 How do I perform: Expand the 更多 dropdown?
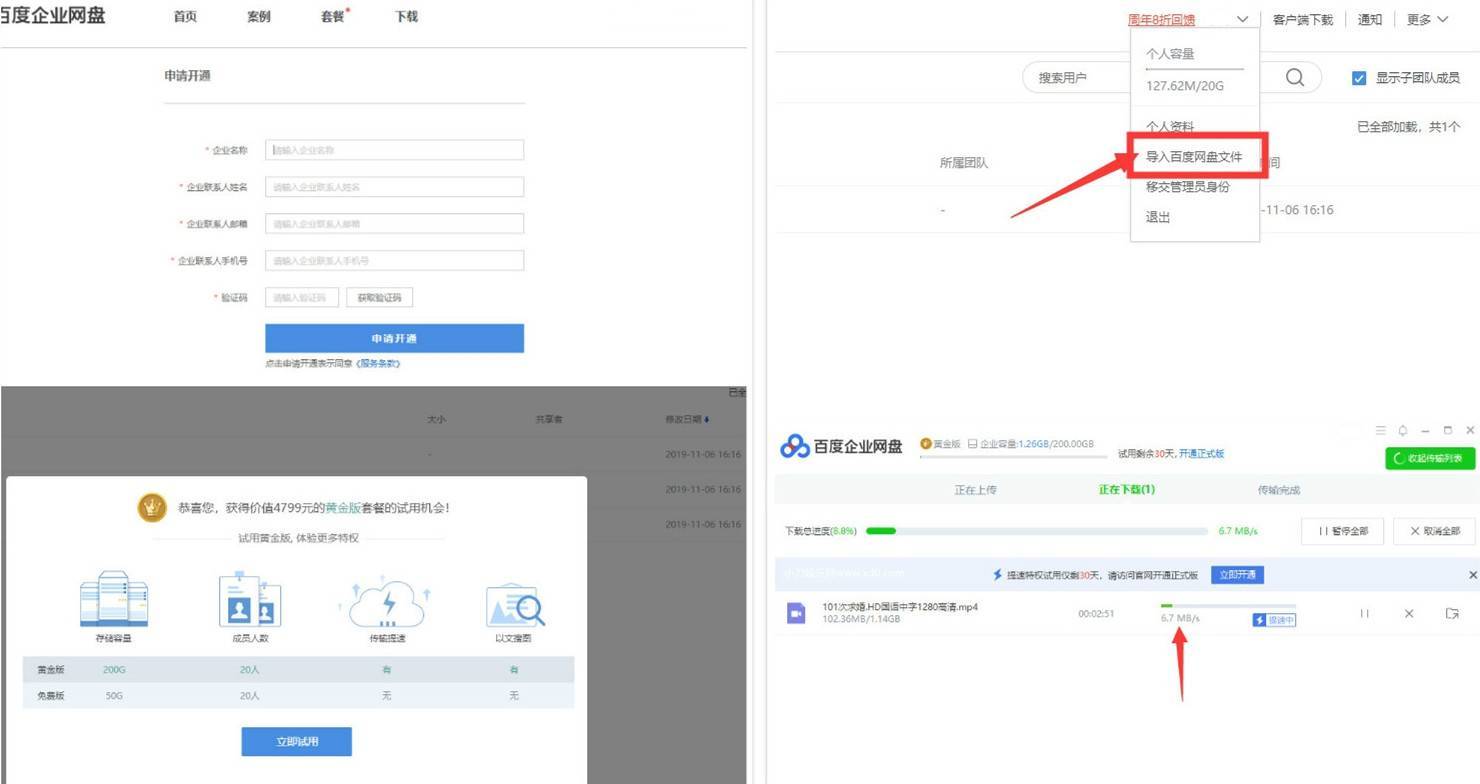[x=1427, y=19]
